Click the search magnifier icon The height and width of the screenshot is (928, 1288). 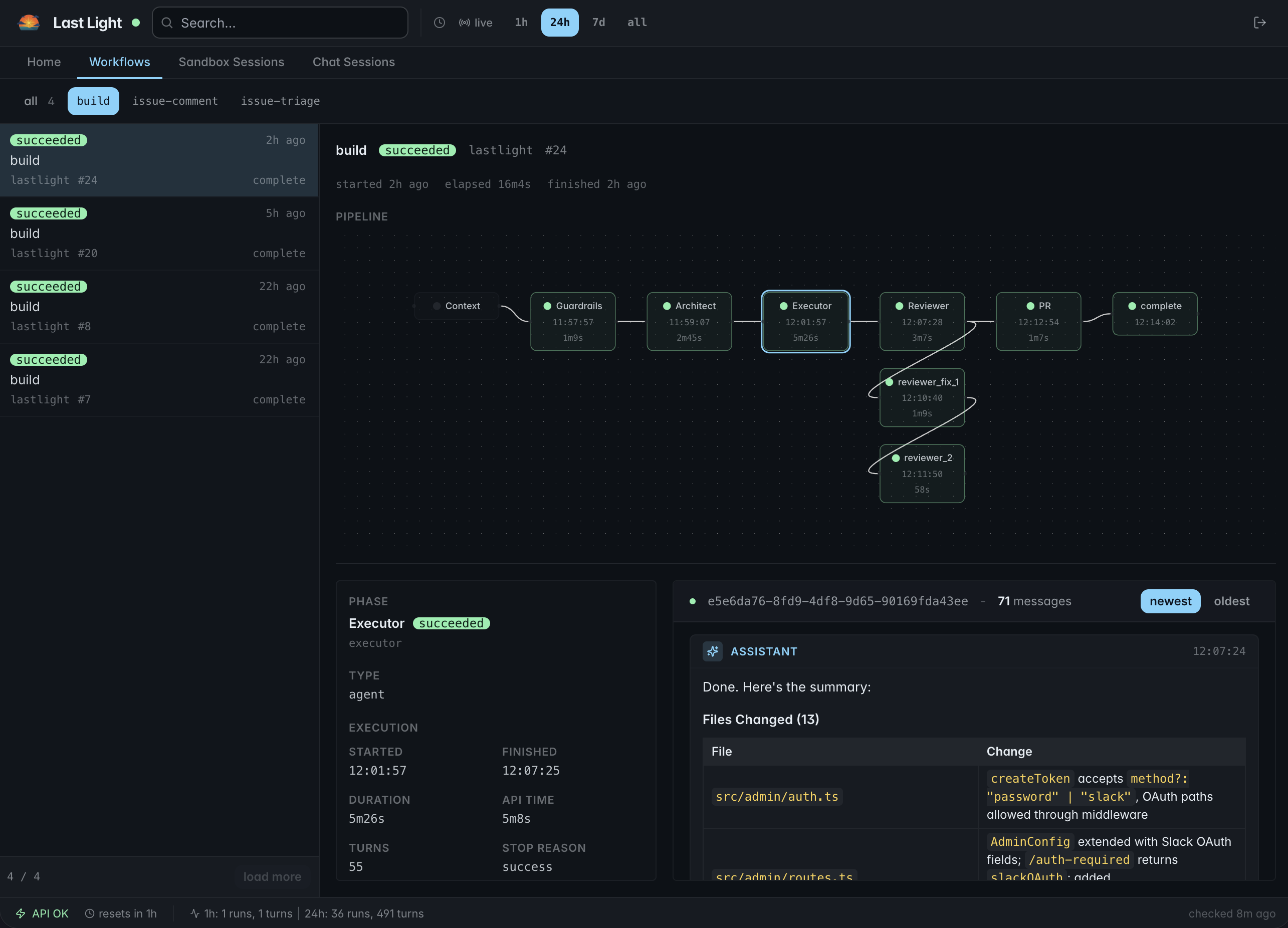(x=167, y=23)
